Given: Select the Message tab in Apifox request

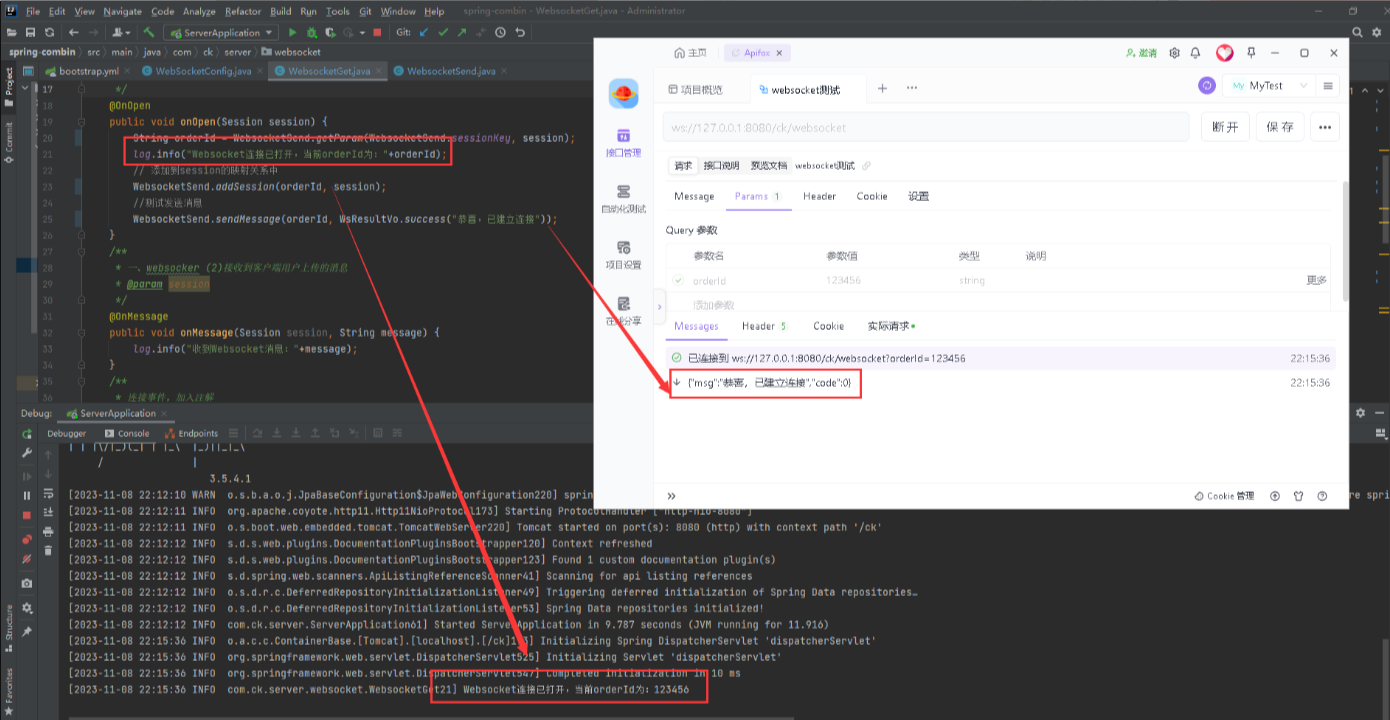Looking at the screenshot, I should pyautogui.click(x=694, y=196).
